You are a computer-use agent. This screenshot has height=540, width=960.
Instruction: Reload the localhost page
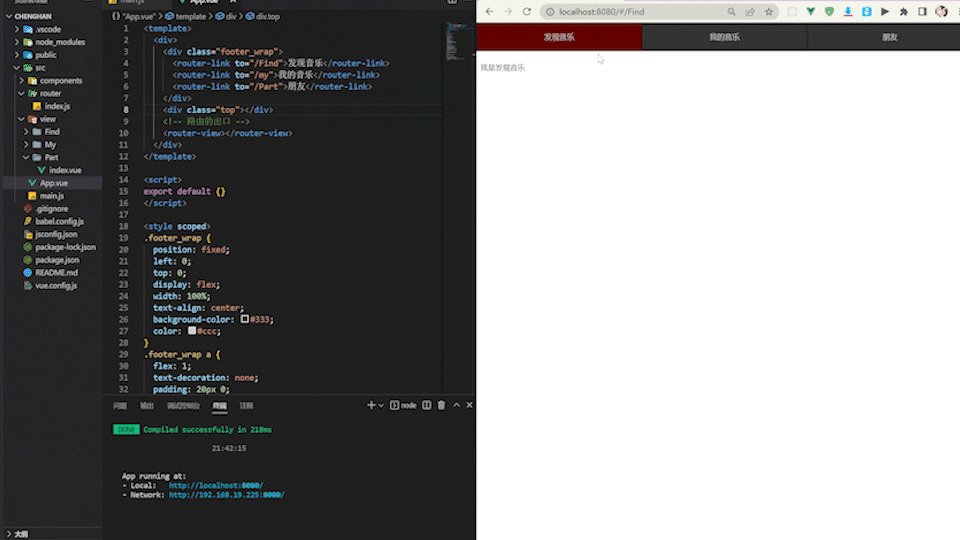click(x=527, y=12)
